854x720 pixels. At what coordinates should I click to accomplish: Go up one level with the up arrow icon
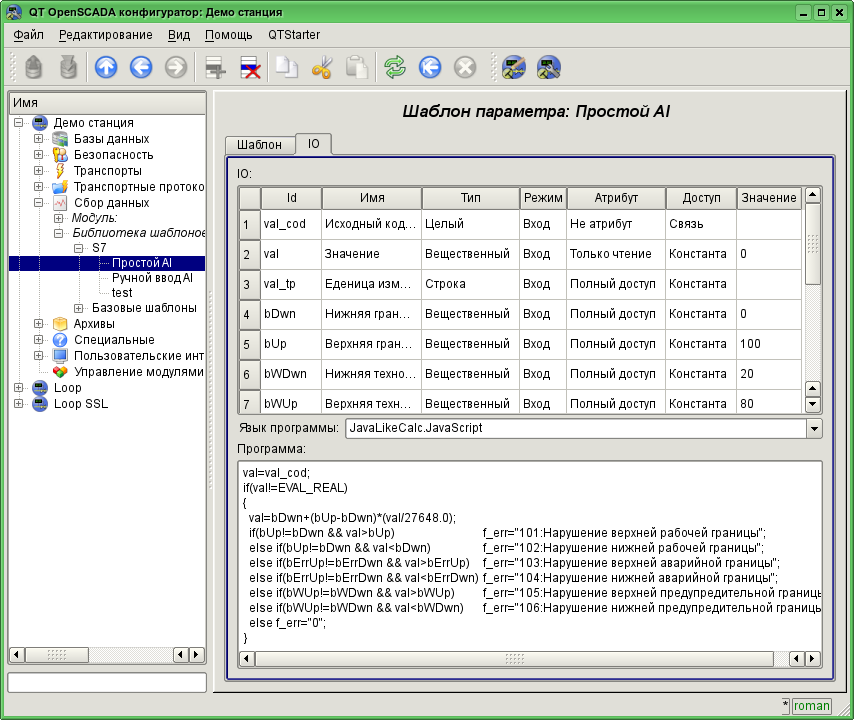point(106,68)
